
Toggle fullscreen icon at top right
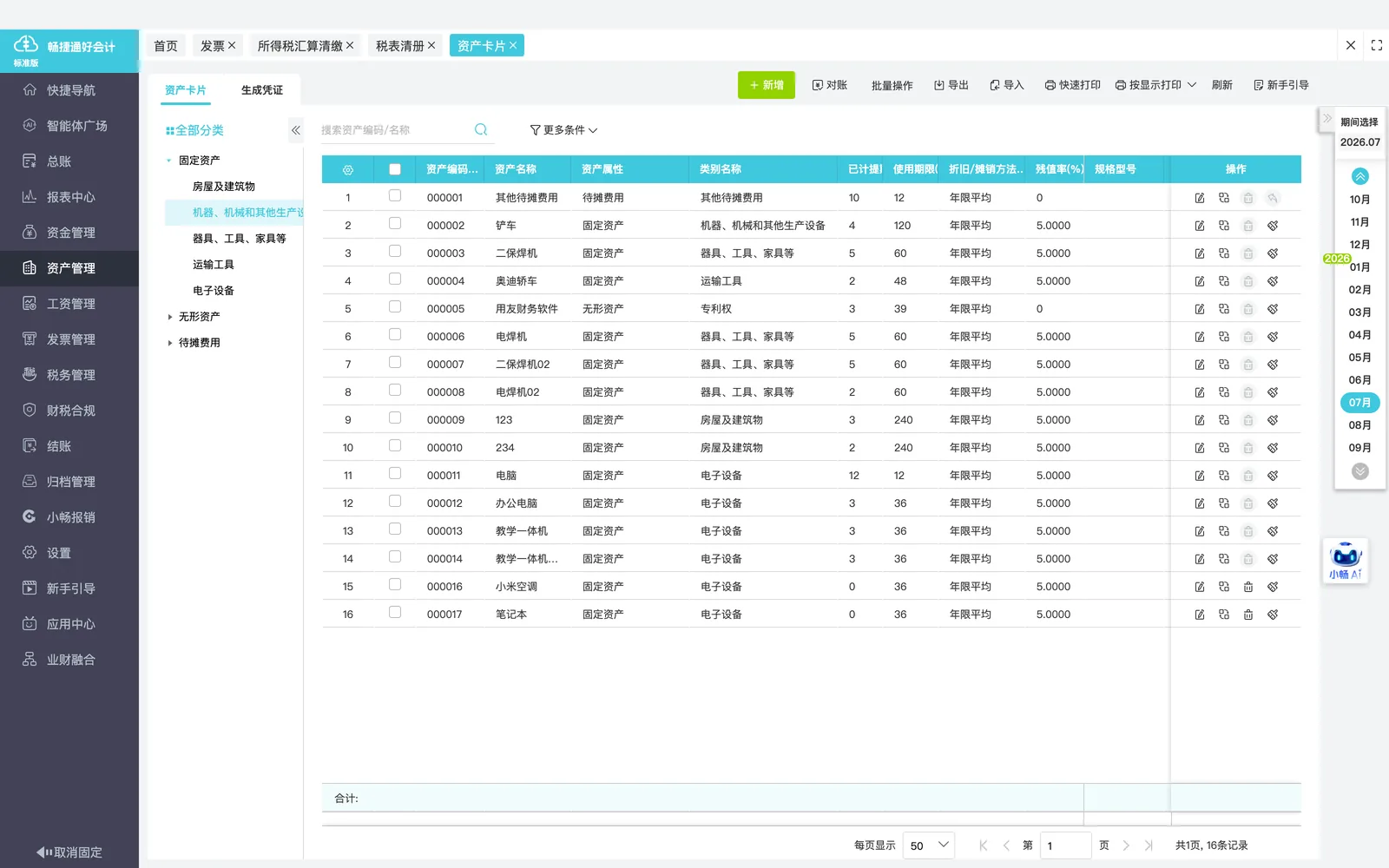tap(1377, 45)
